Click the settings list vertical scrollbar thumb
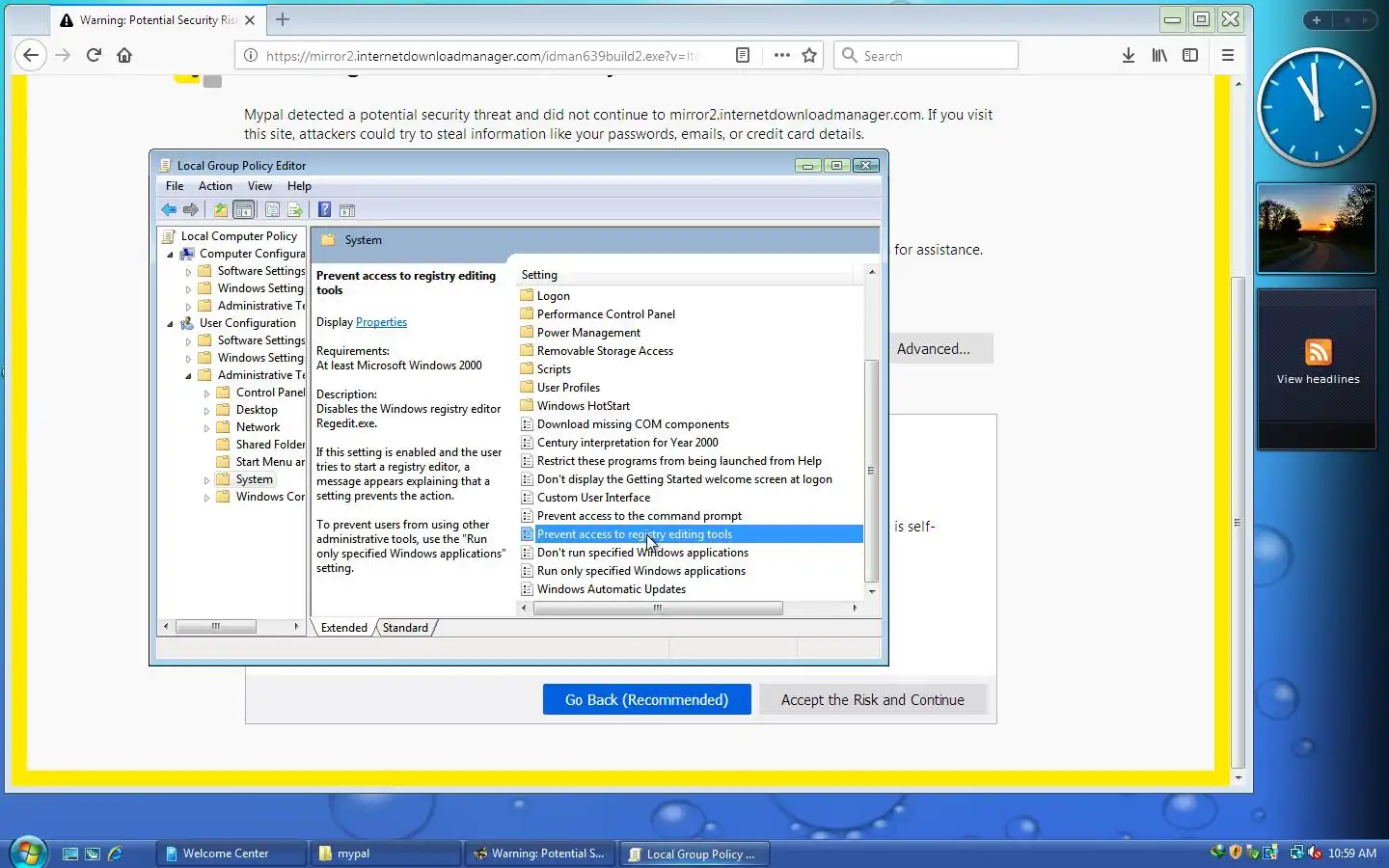The width and height of the screenshot is (1389, 868). click(x=871, y=471)
